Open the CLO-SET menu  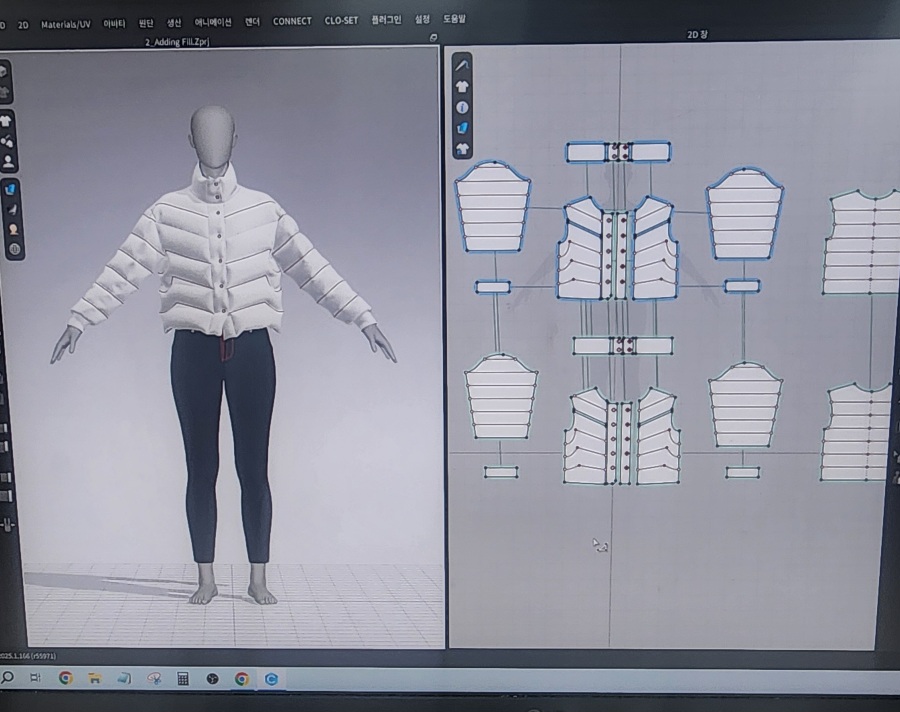(341, 20)
